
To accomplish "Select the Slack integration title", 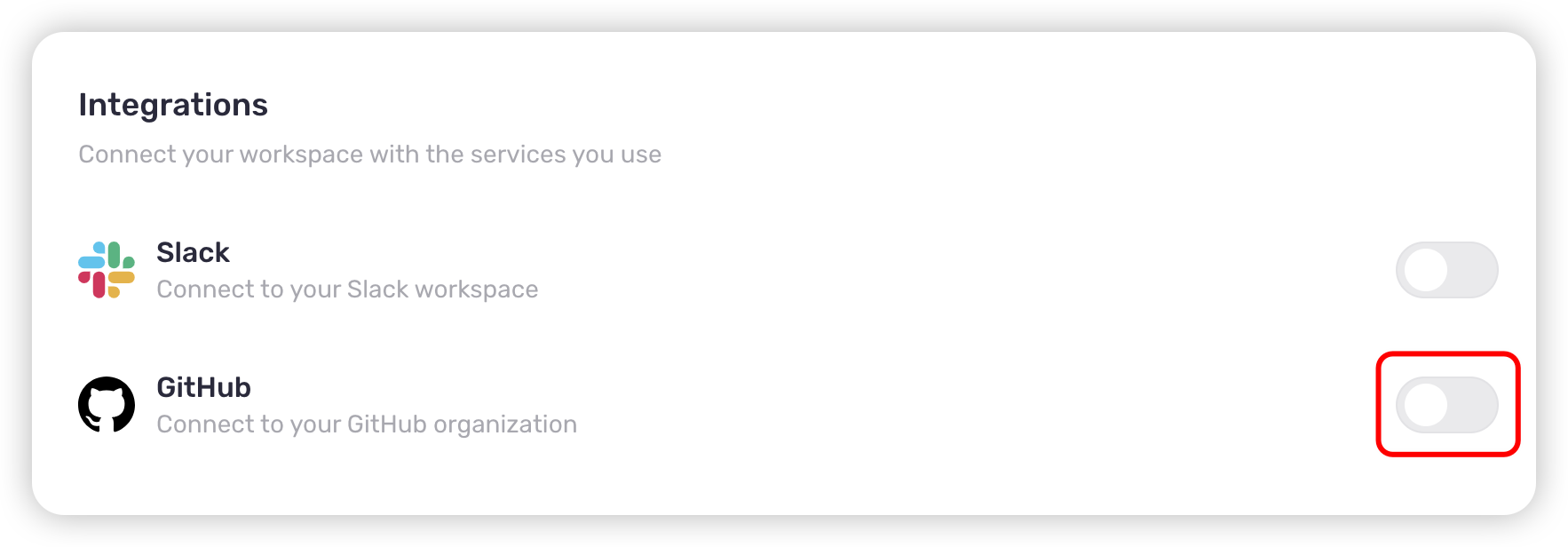I will tap(193, 253).
